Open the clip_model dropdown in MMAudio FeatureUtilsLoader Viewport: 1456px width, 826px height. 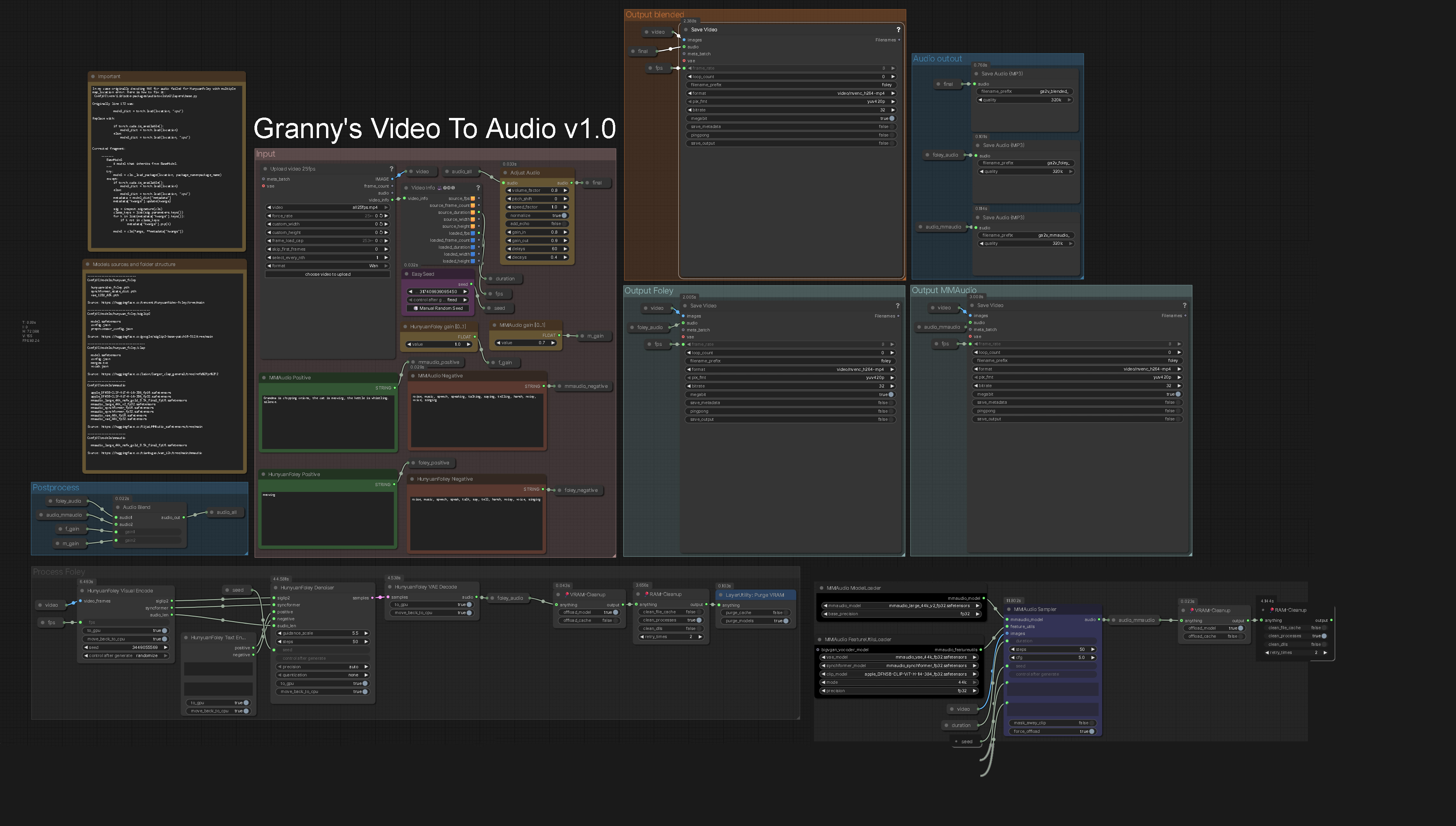[x=900, y=674]
